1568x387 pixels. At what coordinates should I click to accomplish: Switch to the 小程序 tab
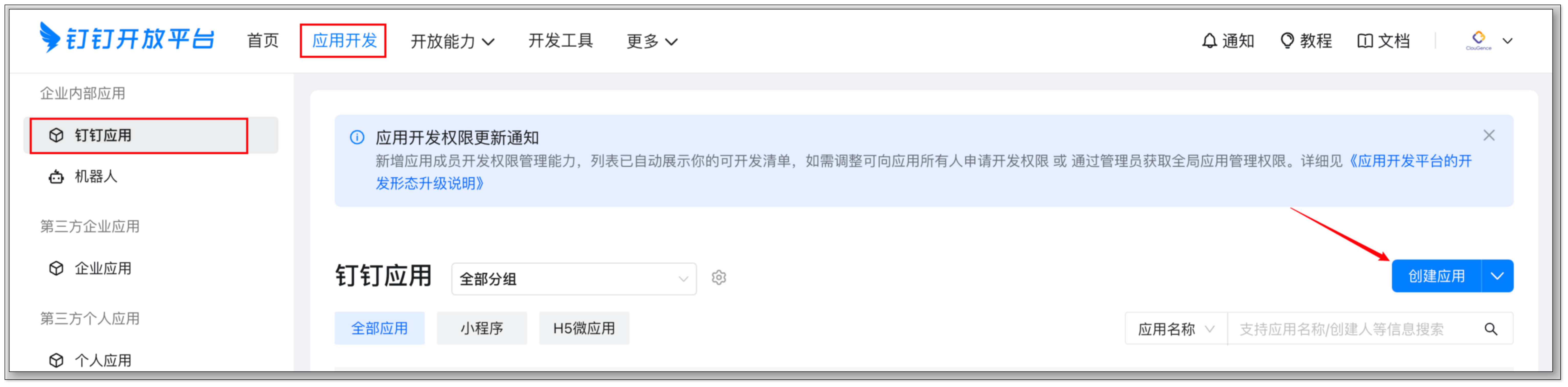click(x=482, y=329)
